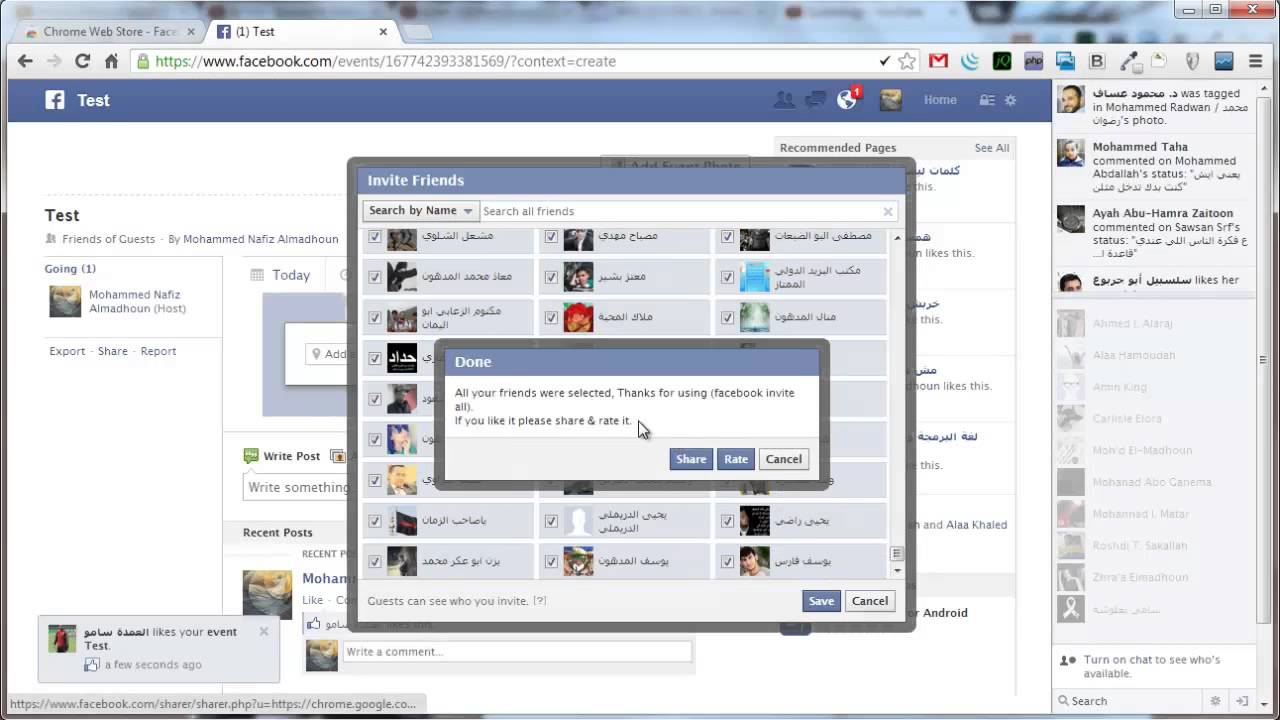Uncheck friend مصباح مهدي
Image resolution: width=1280 pixels, height=720 pixels.
click(x=551, y=237)
